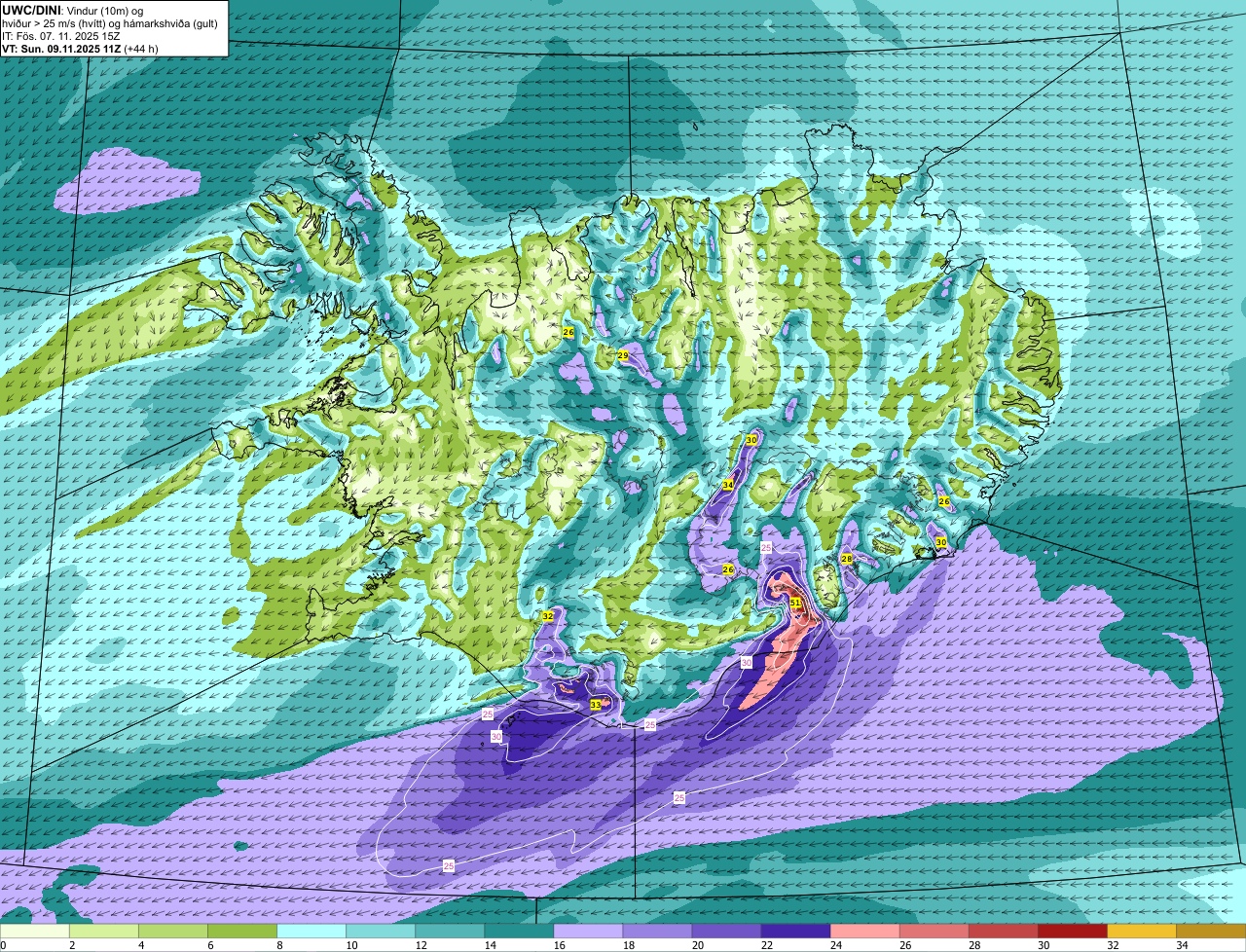Click the 6–8 m/s olive green legend swatch

(x=242, y=932)
